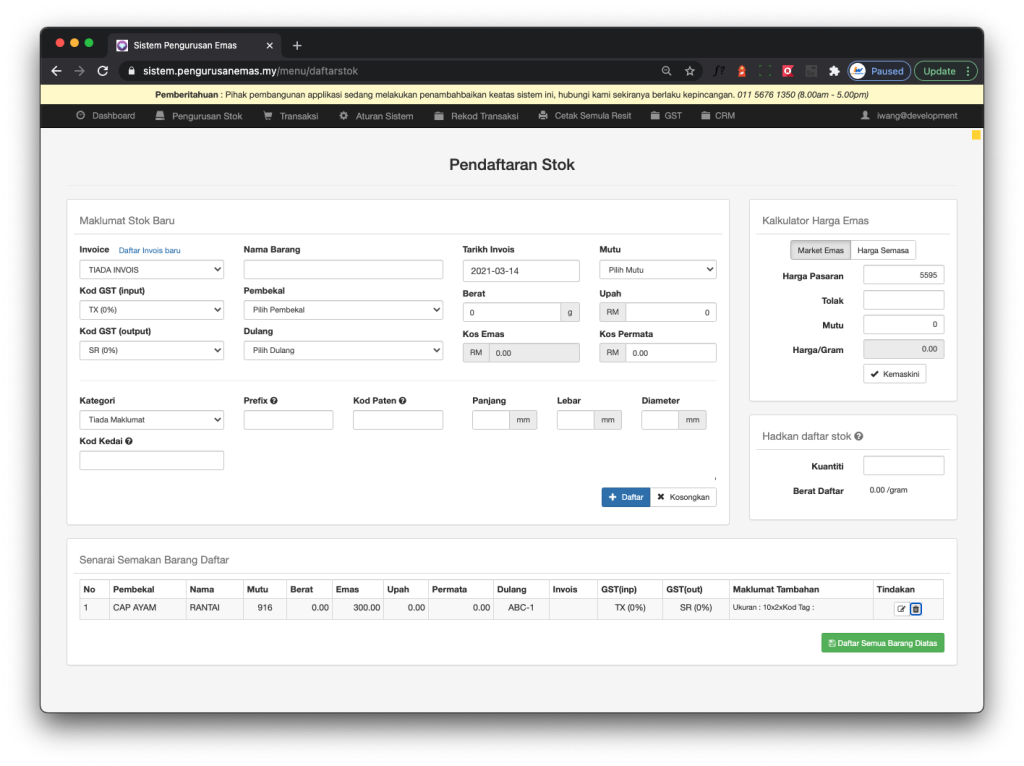Expand the Pilih Pembekal dropdown
The width and height of the screenshot is (1024, 766).
tap(342, 310)
